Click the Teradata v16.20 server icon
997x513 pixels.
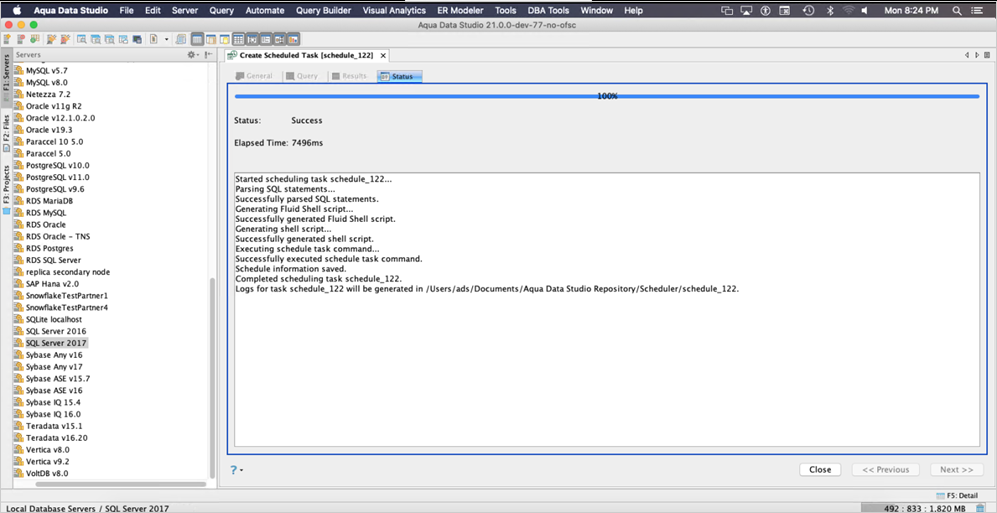(x=18, y=438)
